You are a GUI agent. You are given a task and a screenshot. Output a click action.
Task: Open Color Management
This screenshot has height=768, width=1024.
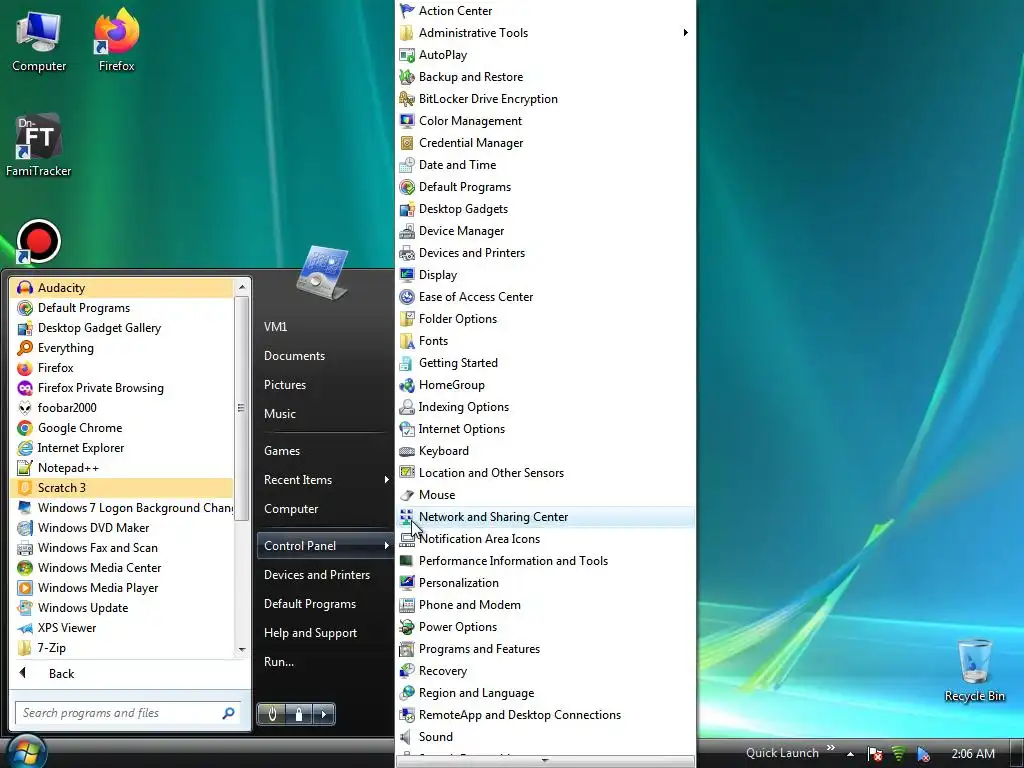pyautogui.click(x=545, y=121)
